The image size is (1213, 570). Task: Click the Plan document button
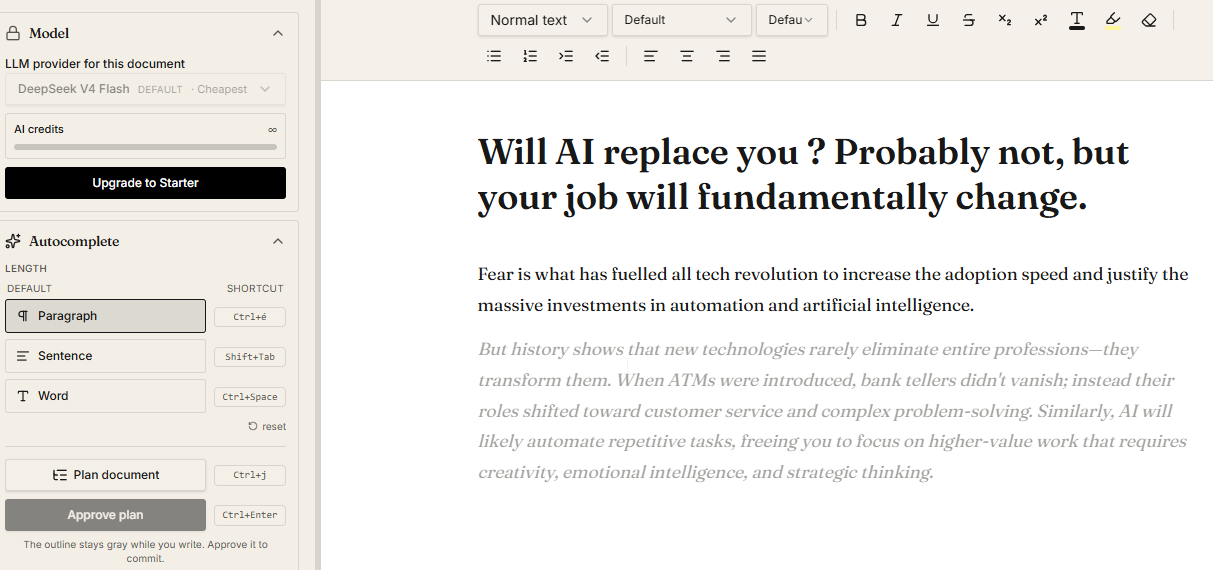point(105,475)
